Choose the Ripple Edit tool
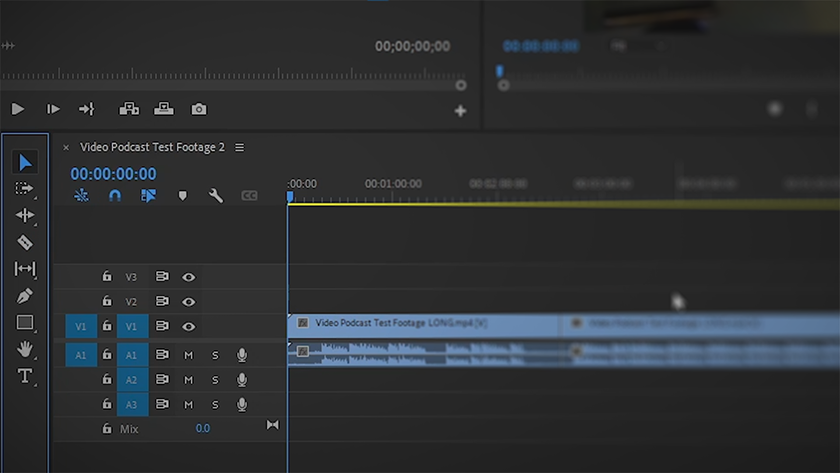The image size is (840, 473). pyautogui.click(x=25, y=215)
